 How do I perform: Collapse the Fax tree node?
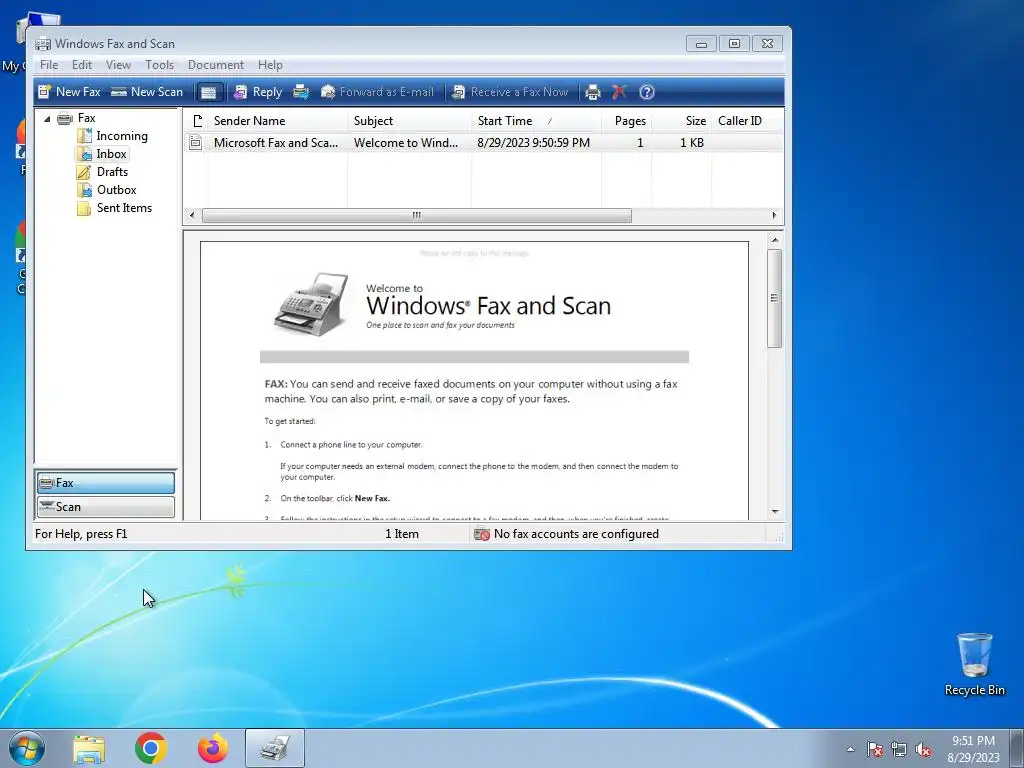pos(47,119)
